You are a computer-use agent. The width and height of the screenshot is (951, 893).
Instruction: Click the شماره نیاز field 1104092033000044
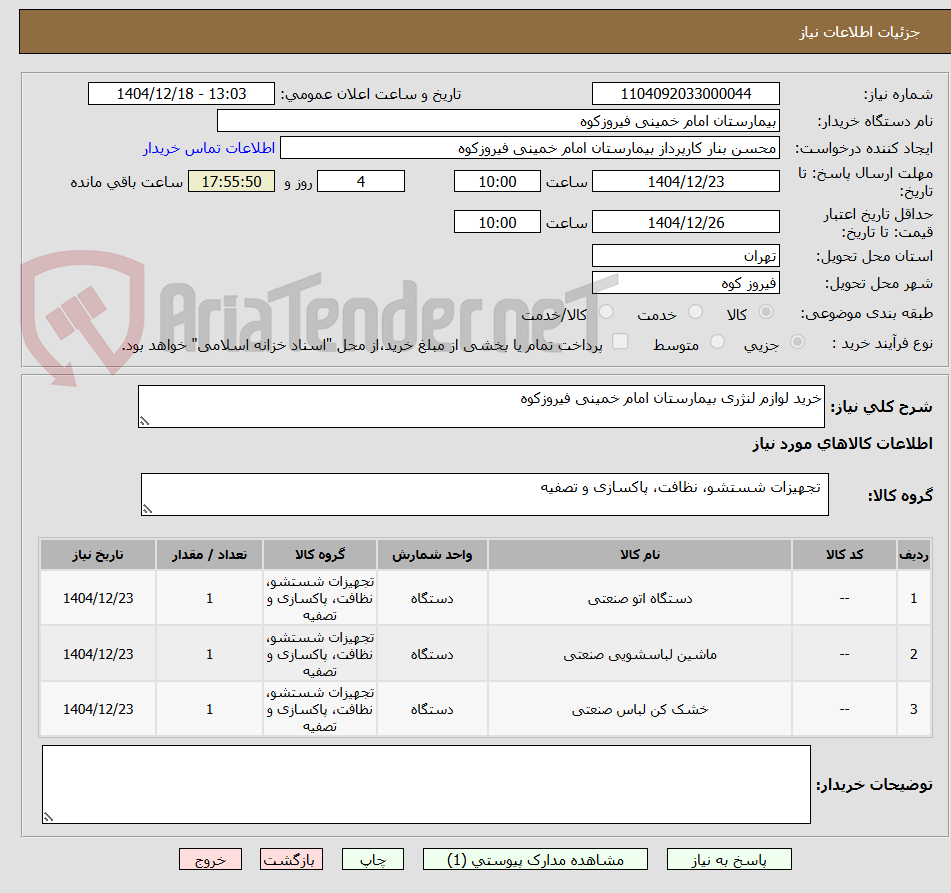click(x=685, y=94)
